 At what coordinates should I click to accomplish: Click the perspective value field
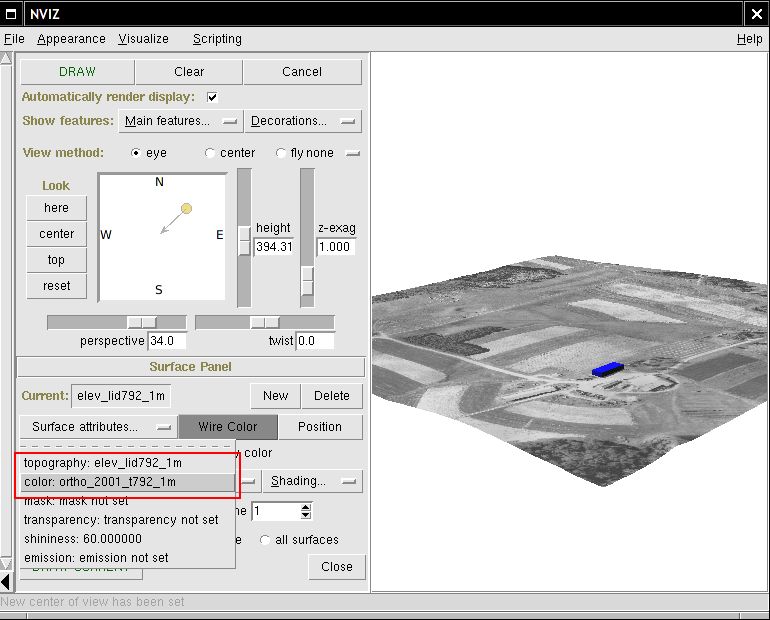(x=166, y=341)
